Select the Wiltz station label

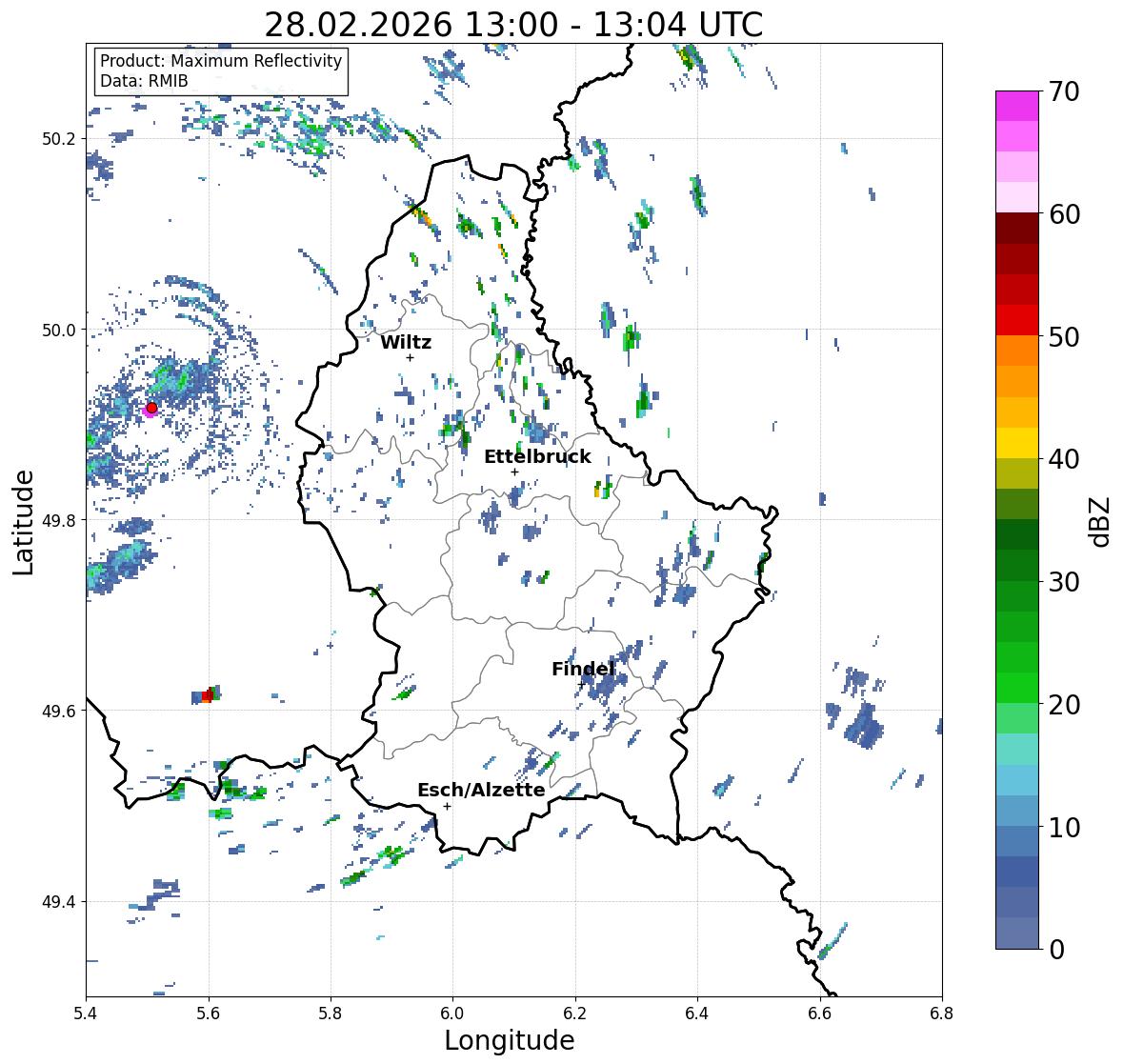(406, 342)
